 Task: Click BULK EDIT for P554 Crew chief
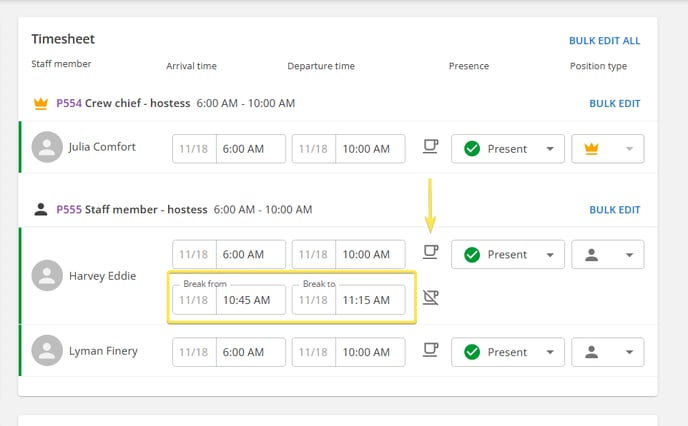(614, 104)
